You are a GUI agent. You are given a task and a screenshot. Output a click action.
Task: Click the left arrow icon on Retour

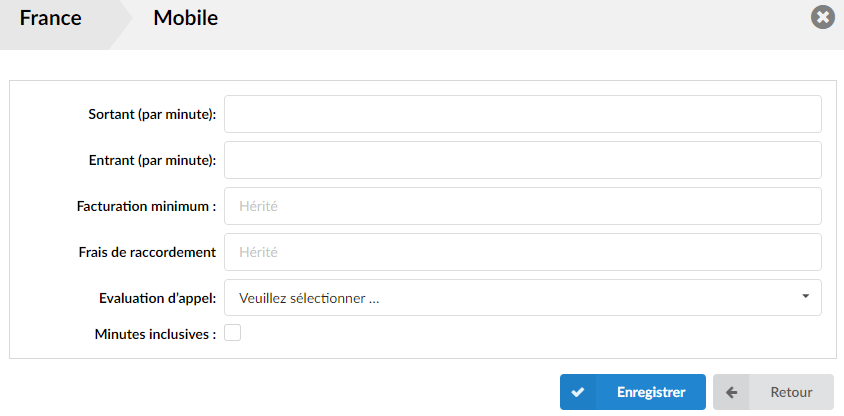pyautogui.click(x=731, y=392)
